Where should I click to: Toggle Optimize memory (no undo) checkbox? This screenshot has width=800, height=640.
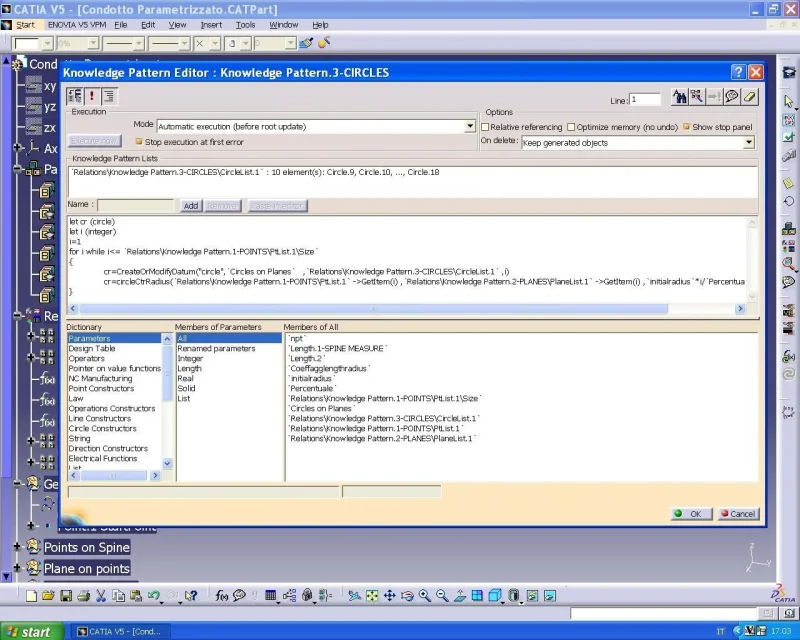coord(571,127)
